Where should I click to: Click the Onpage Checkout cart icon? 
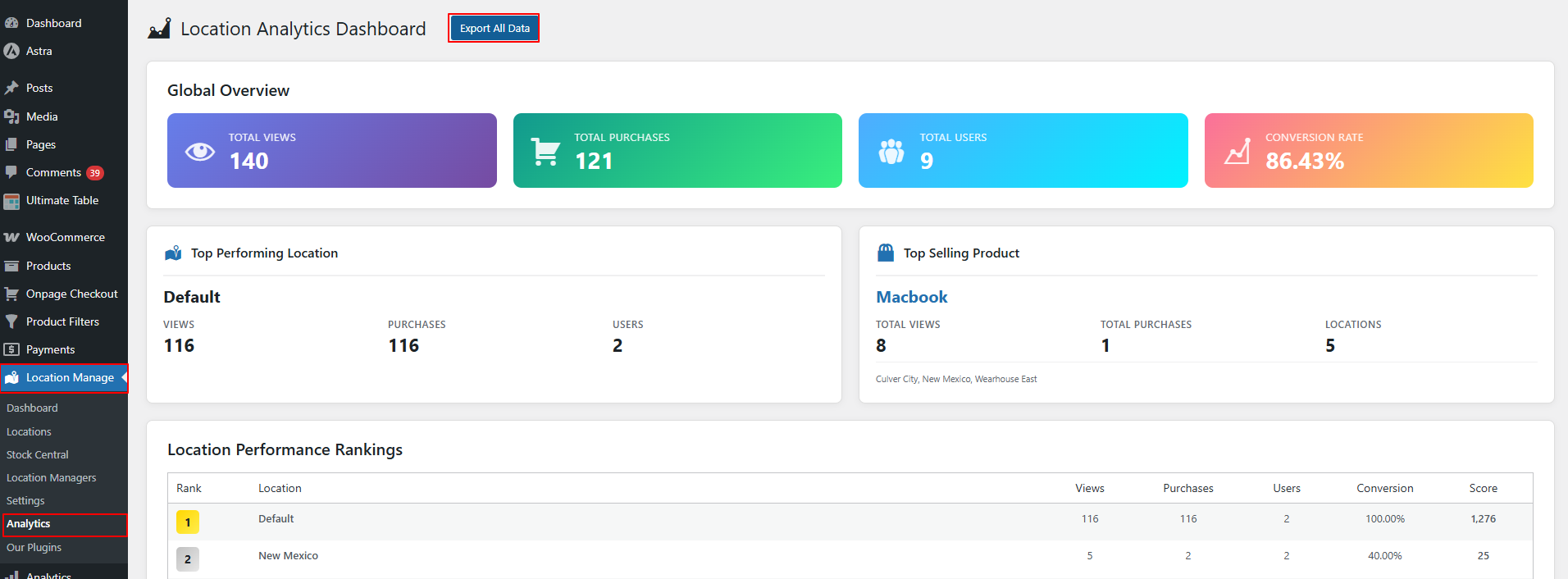pyautogui.click(x=11, y=294)
